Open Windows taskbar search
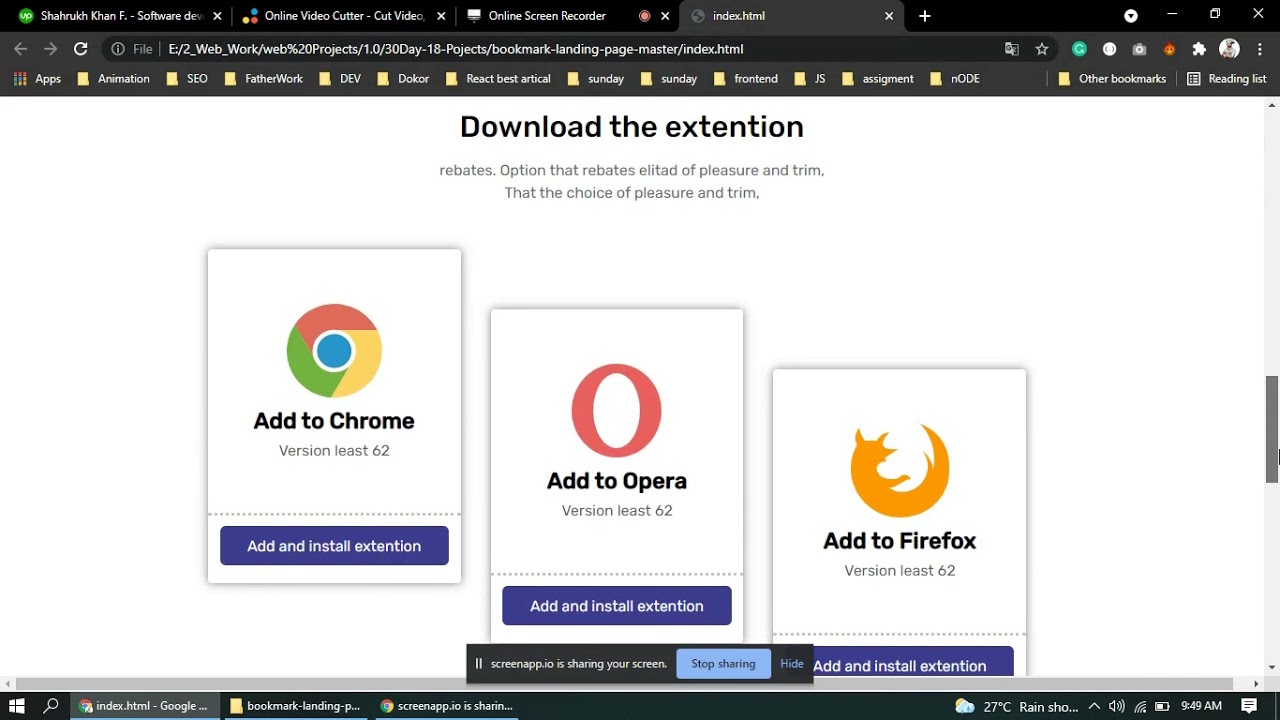Viewport: 1280px width, 720px height. coord(51,706)
